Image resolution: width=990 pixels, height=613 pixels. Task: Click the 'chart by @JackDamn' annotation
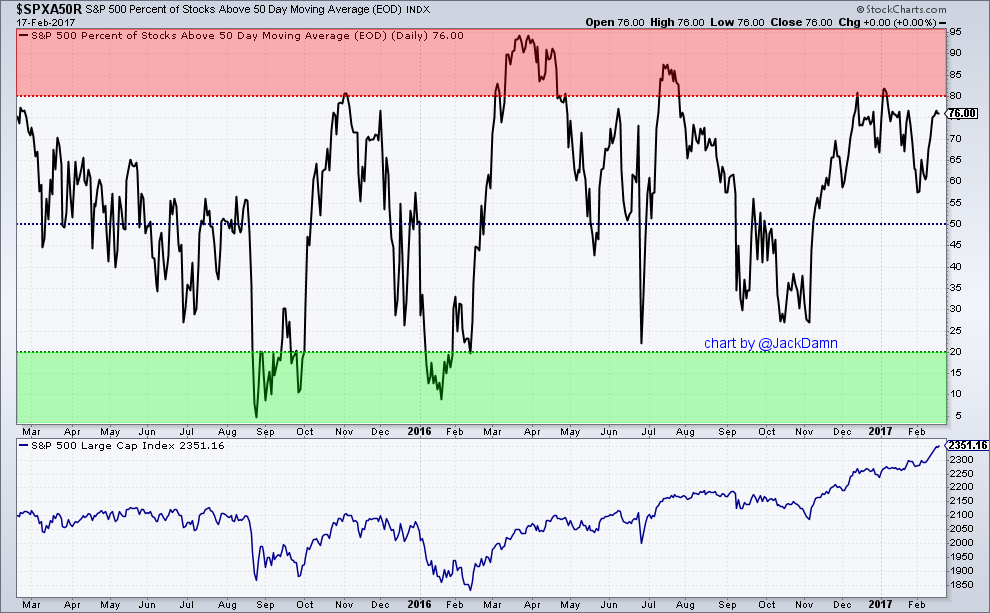[x=770, y=343]
